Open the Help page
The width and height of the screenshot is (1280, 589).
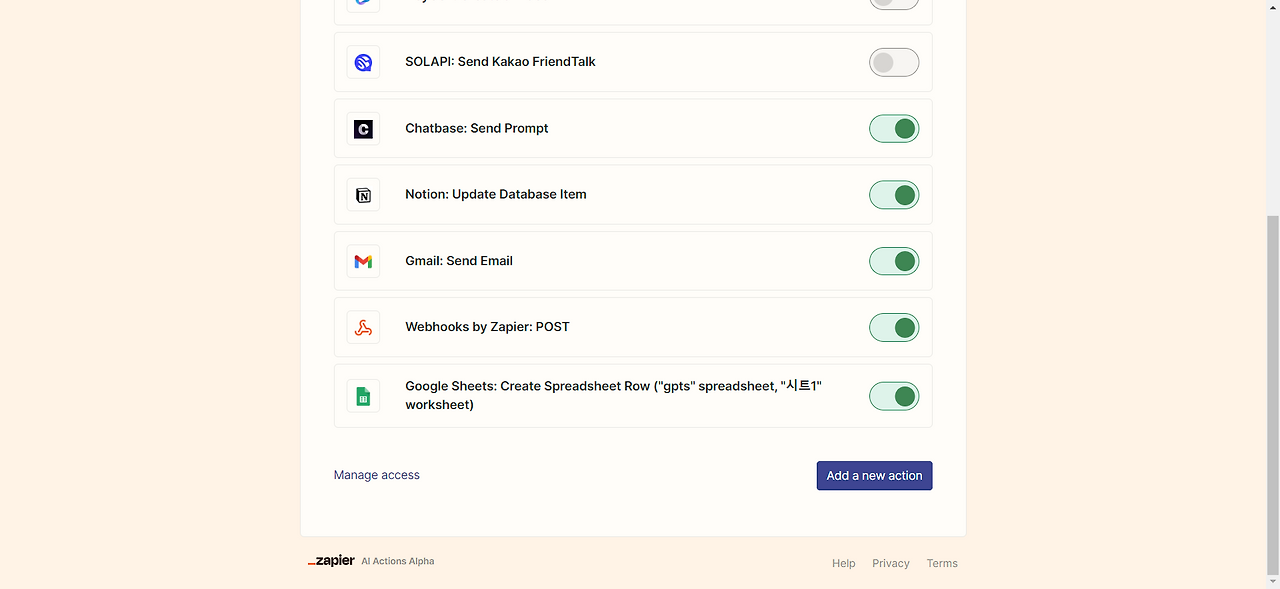point(843,563)
